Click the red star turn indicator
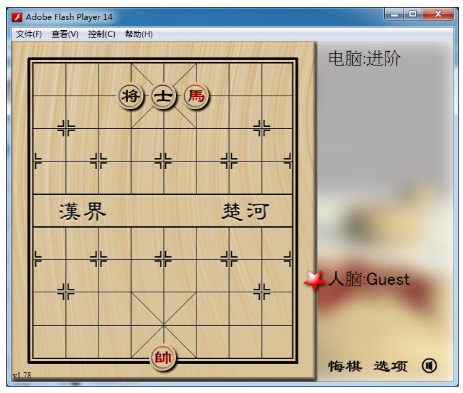 (314, 280)
